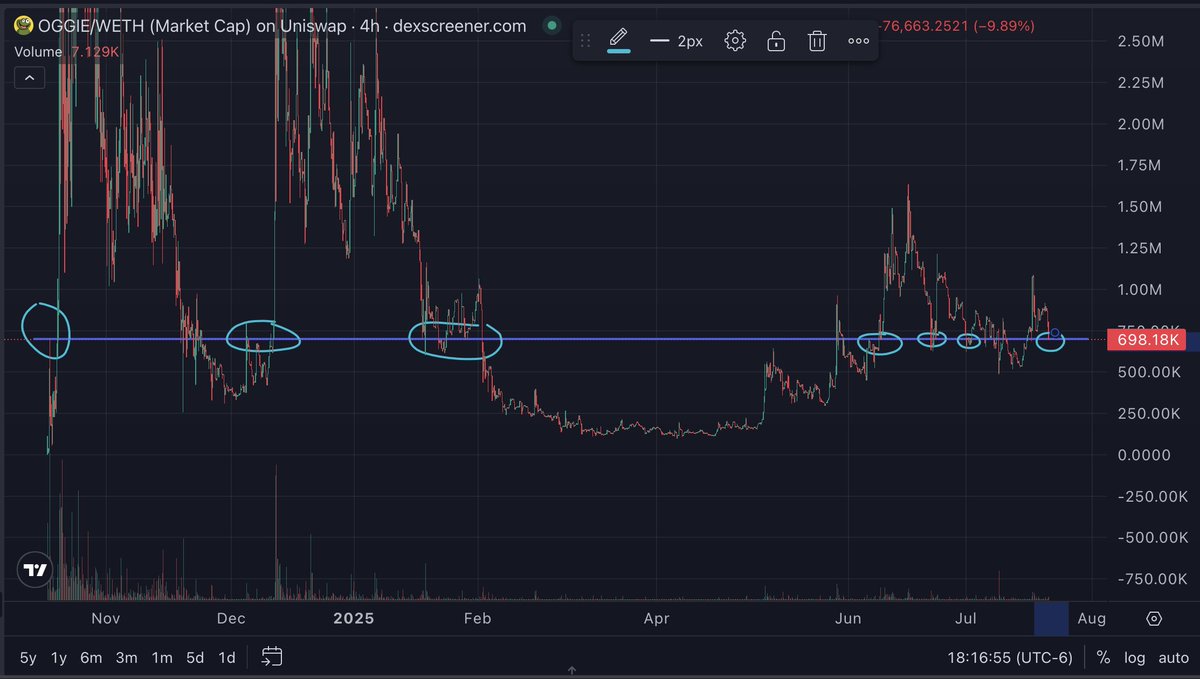
Task: Expand bottom panel handle arrow
Action: 572,671
